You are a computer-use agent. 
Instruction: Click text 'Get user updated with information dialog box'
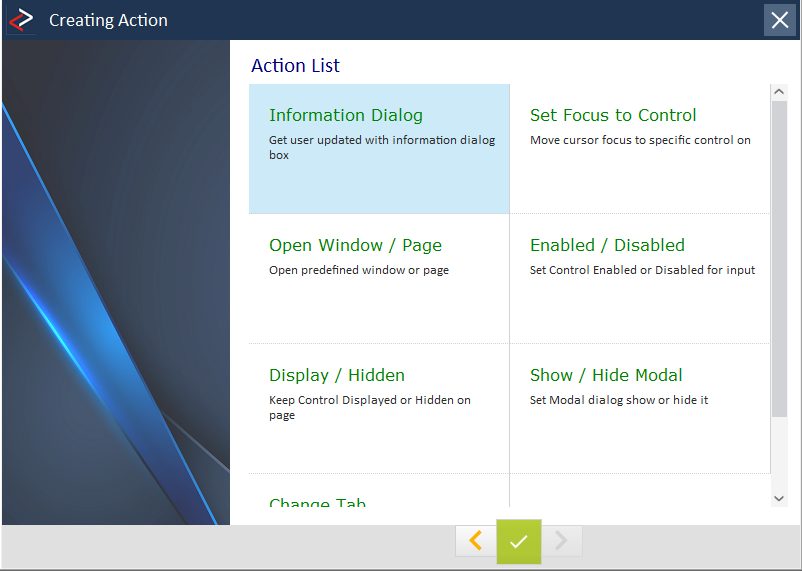382,147
